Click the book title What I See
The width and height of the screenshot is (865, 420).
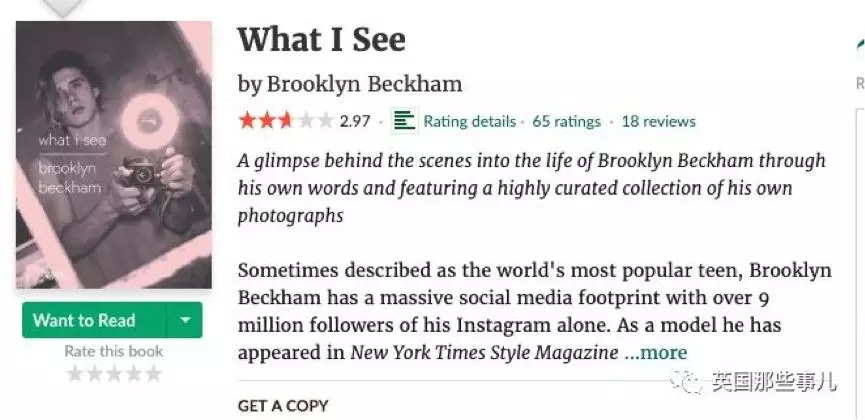[321, 40]
